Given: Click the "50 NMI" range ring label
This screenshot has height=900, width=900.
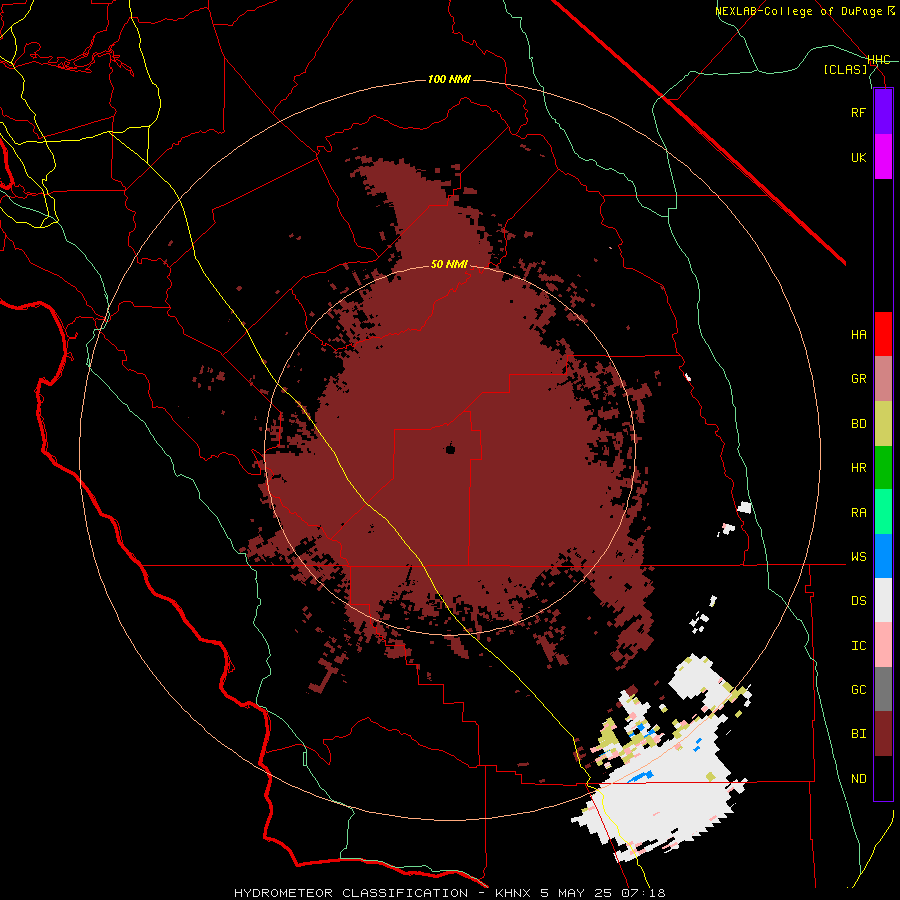Looking at the screenshot, I should pyautogui.click(x=449, y=264).
